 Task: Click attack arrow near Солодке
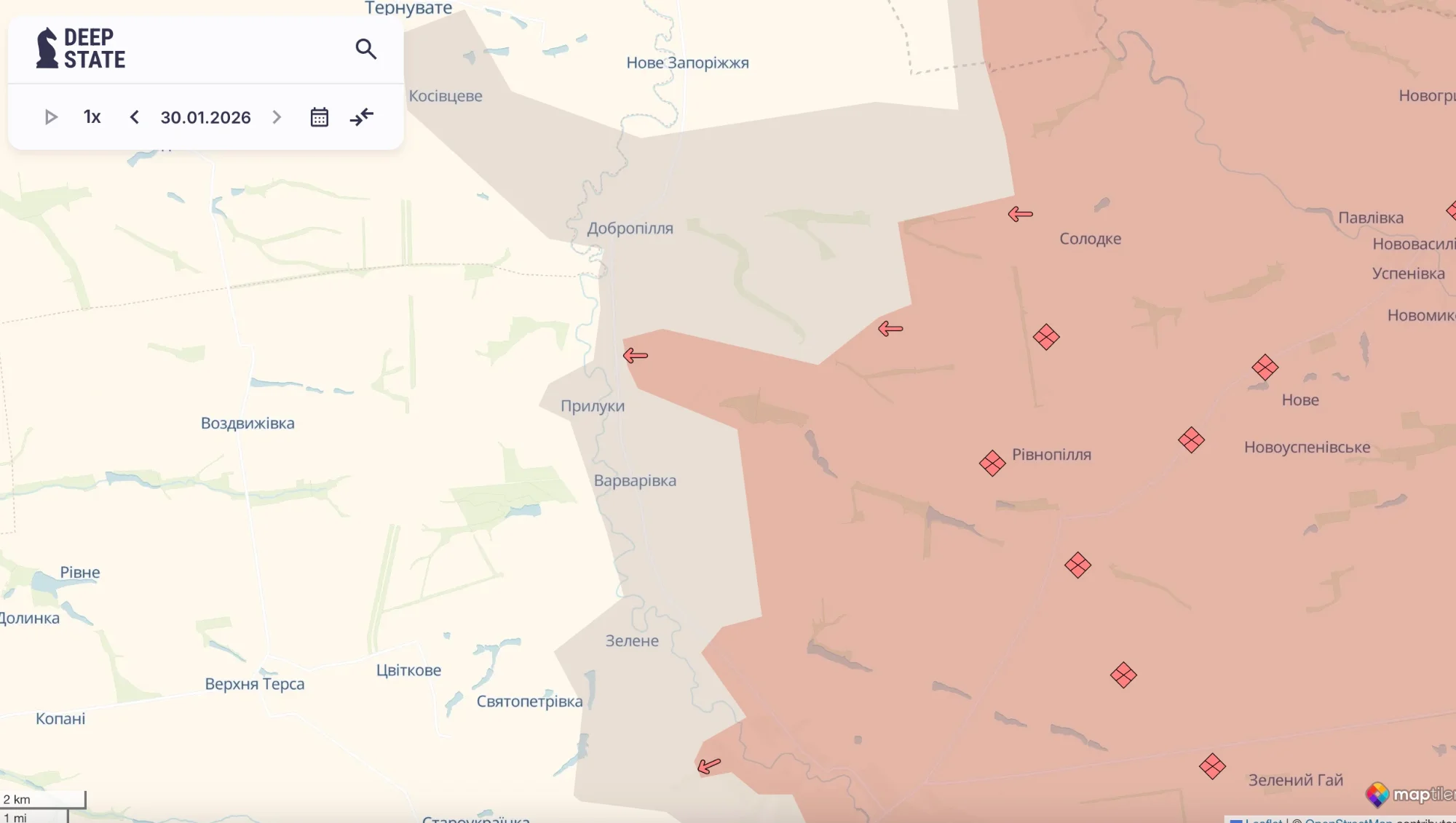pyautogui.click(x=1021, y=214)
